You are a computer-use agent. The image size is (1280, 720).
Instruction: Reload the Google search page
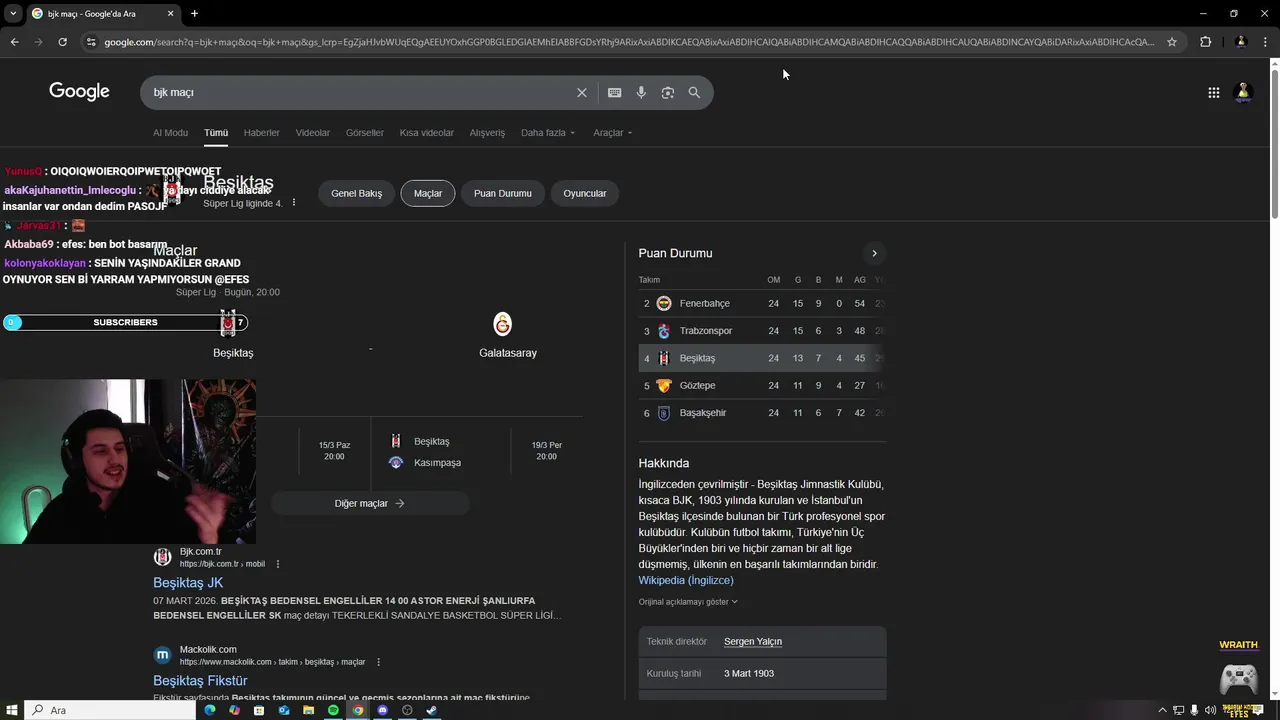pyautogui.click(x=62, y=42)
